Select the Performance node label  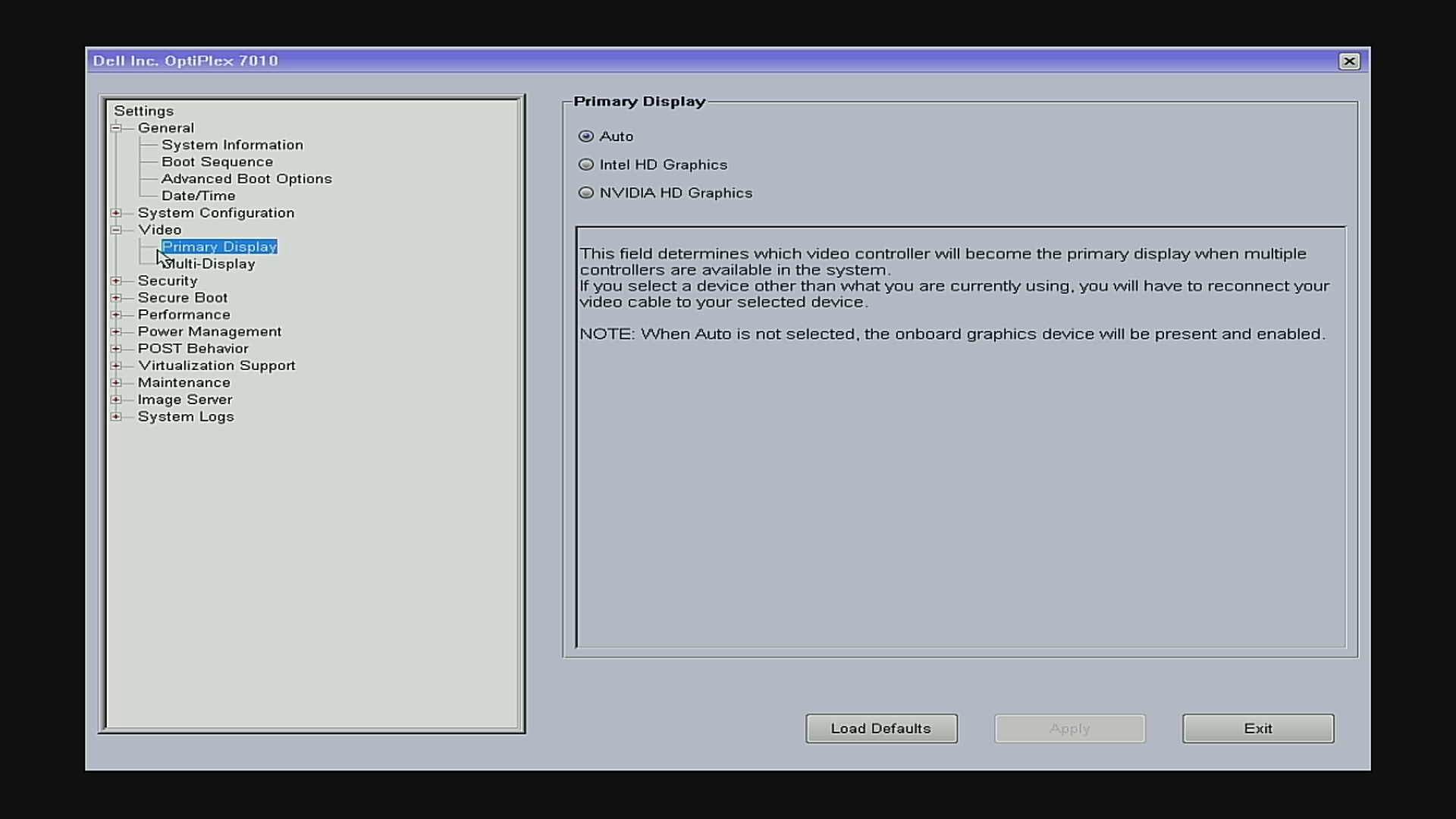[x=184, y=315]
